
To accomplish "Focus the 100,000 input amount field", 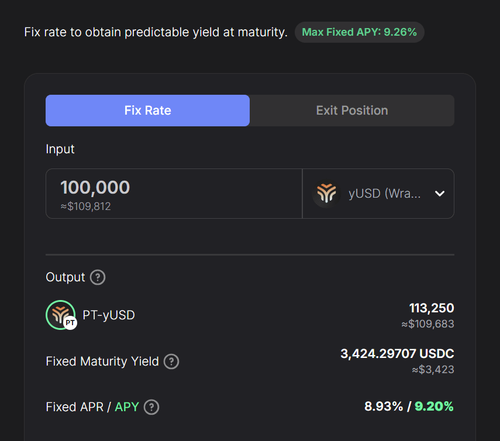I will point(174,194).
